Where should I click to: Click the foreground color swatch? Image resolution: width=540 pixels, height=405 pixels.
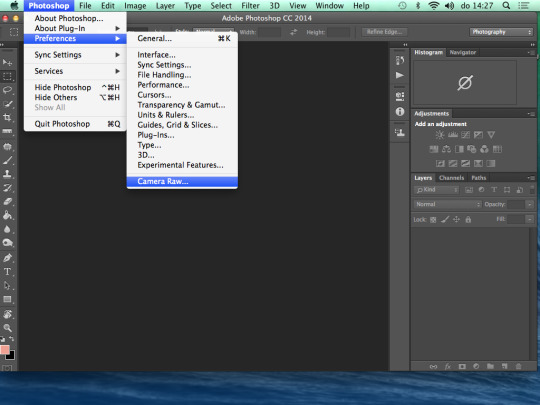[5, 350]
